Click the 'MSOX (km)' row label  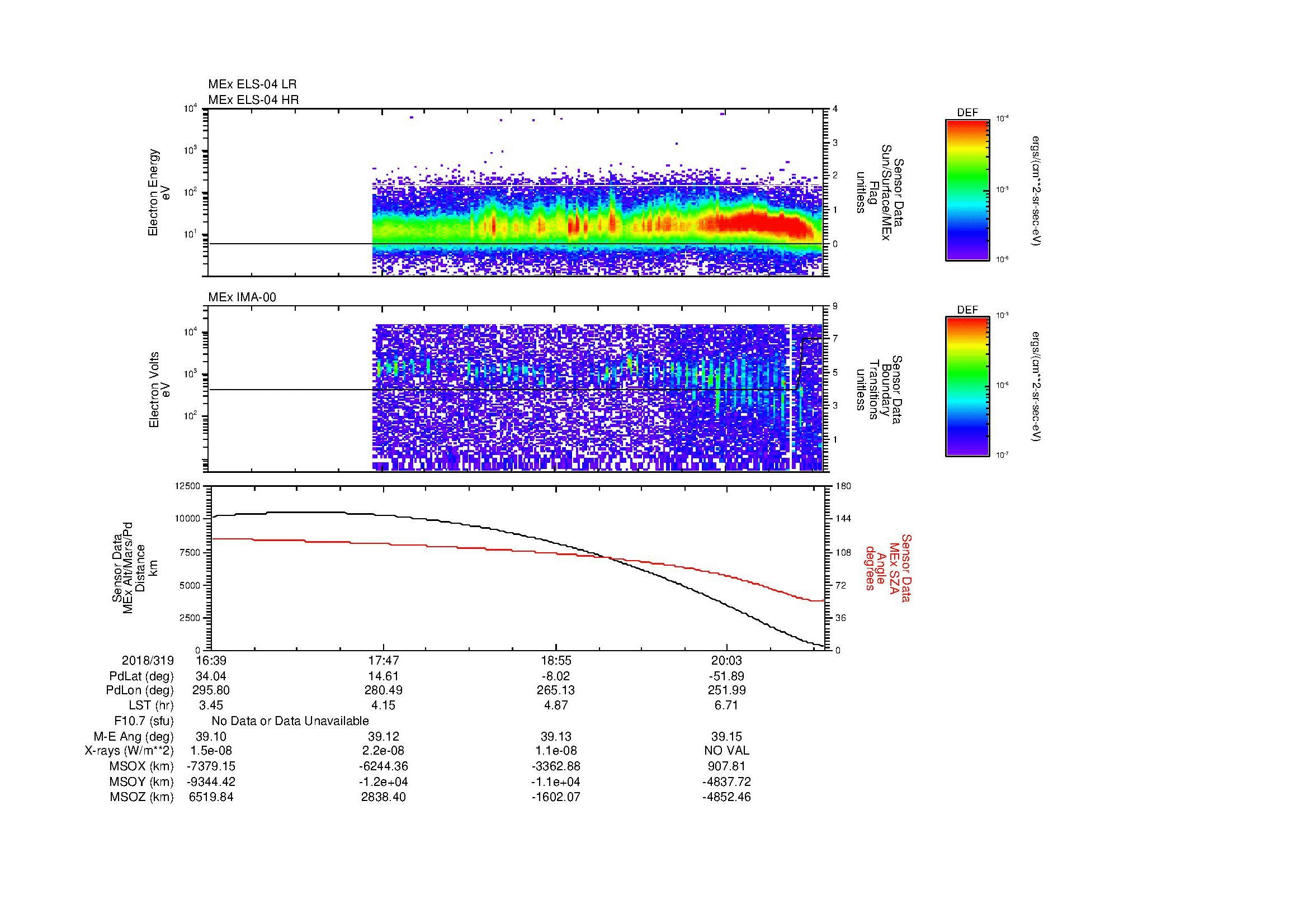pos(141,767)
